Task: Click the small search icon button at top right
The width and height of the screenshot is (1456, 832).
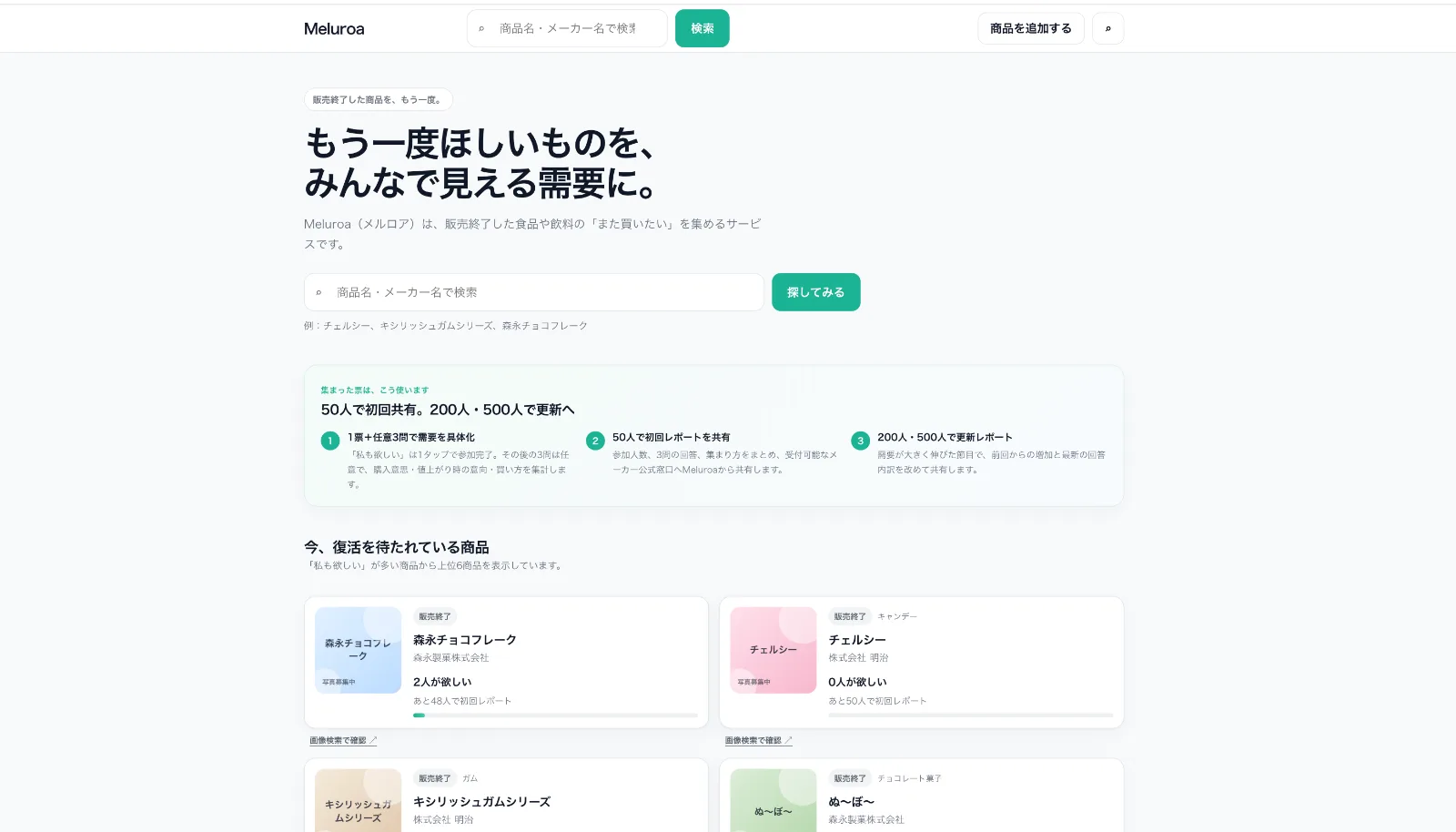Action: coord(1107,28)
